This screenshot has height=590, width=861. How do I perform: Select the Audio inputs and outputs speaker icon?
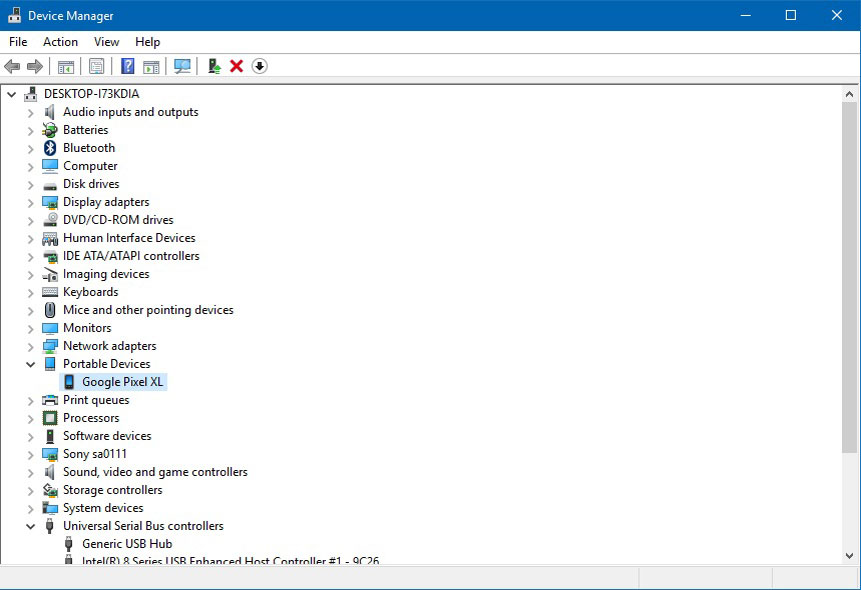point(50,112)
